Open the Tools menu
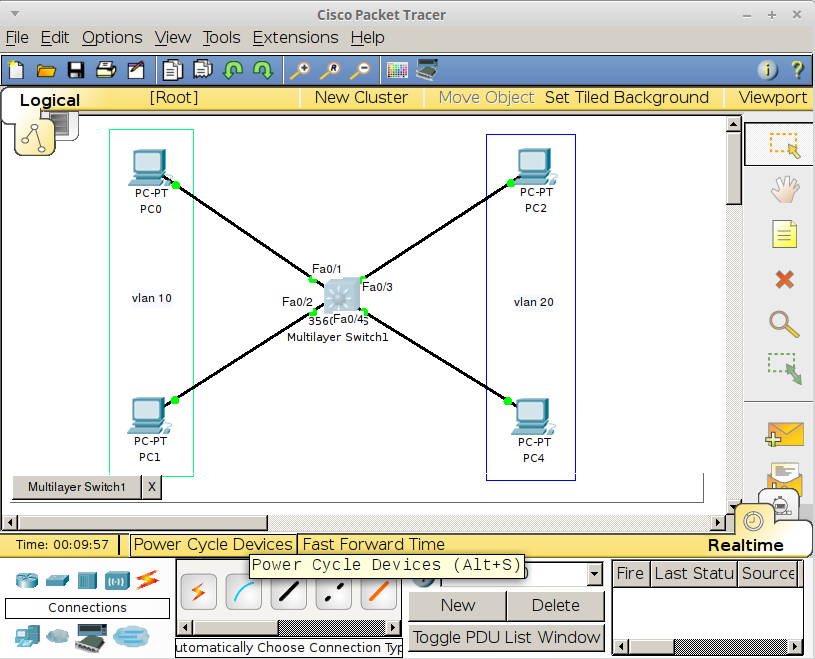 tap(221, 37)
